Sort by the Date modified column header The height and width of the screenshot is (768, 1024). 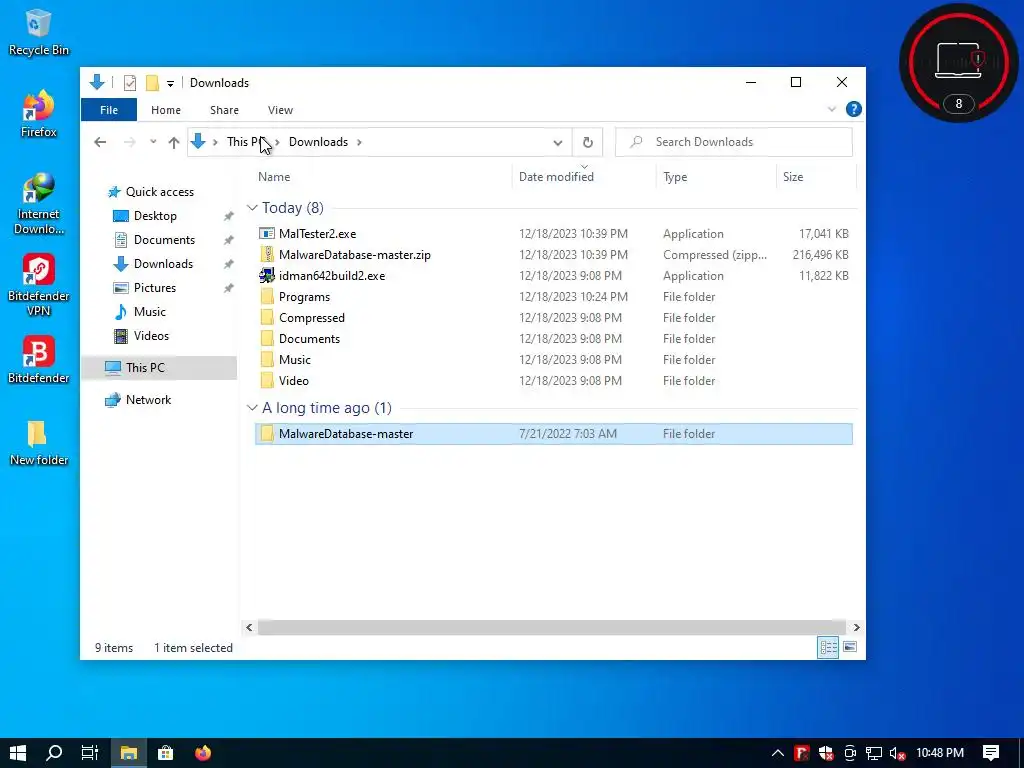pyautogui.click(x=556, y=176)
